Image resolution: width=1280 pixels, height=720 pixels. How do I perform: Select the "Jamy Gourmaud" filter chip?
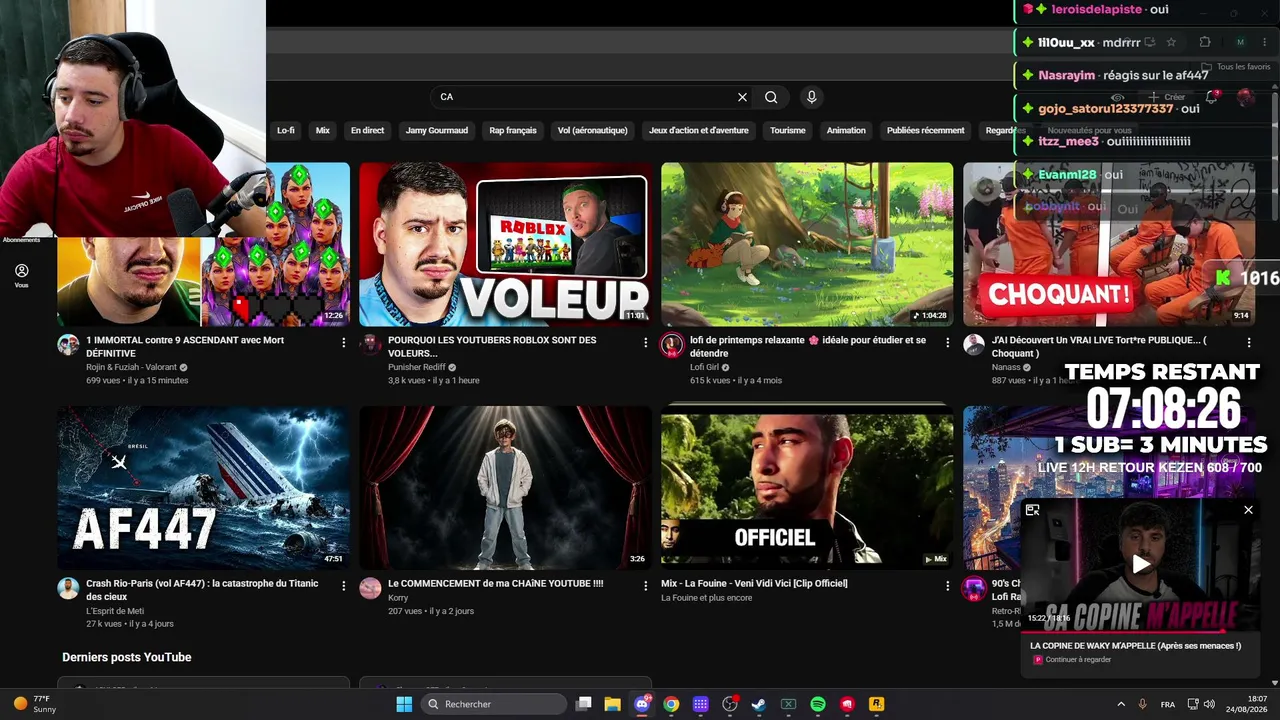437,130
